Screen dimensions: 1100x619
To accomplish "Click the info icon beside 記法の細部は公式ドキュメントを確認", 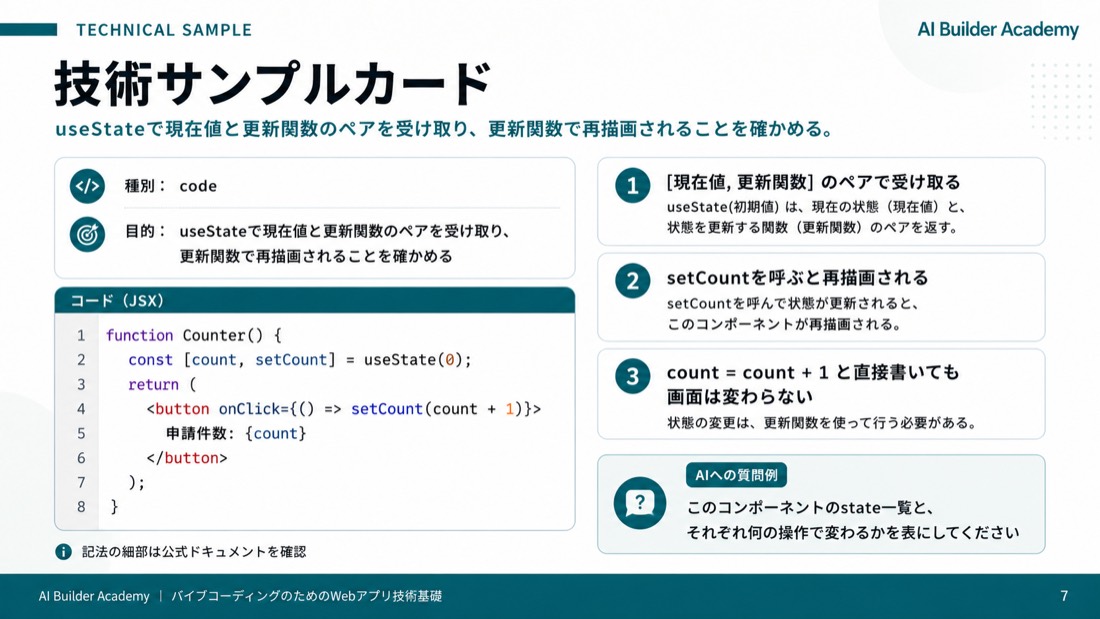I will tap(63, 552).
